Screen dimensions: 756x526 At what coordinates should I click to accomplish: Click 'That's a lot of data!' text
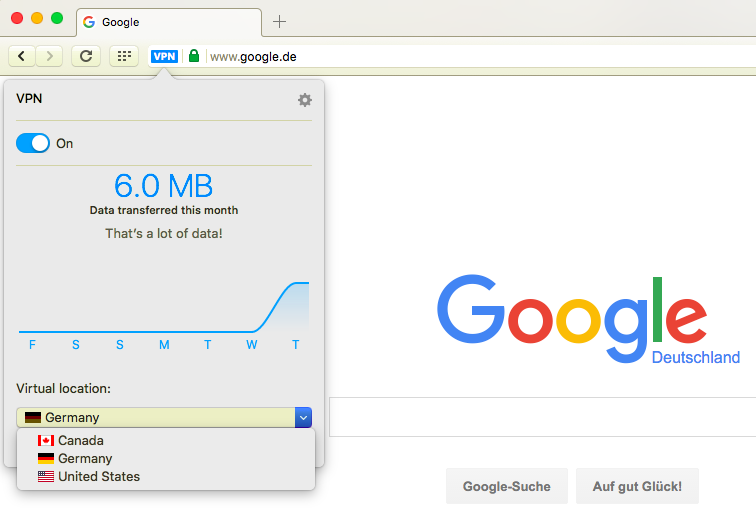(164, 234)
